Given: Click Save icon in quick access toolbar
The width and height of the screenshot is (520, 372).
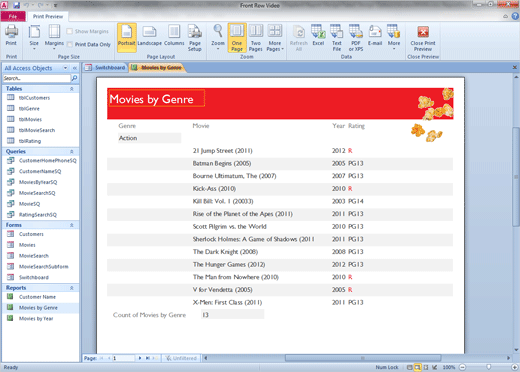Looking at the screenshot, I should tap(16, 5).
